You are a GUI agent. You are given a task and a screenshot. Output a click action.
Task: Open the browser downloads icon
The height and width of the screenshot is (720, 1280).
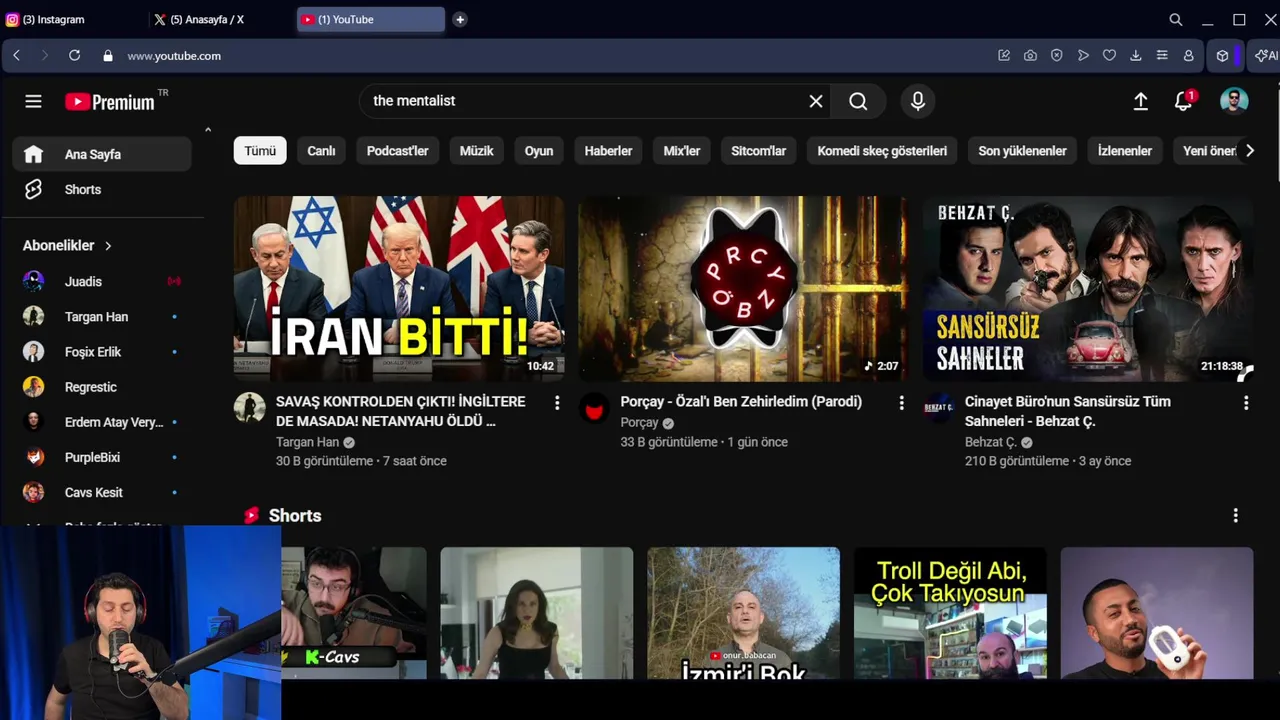click(x=1136, y=56)
